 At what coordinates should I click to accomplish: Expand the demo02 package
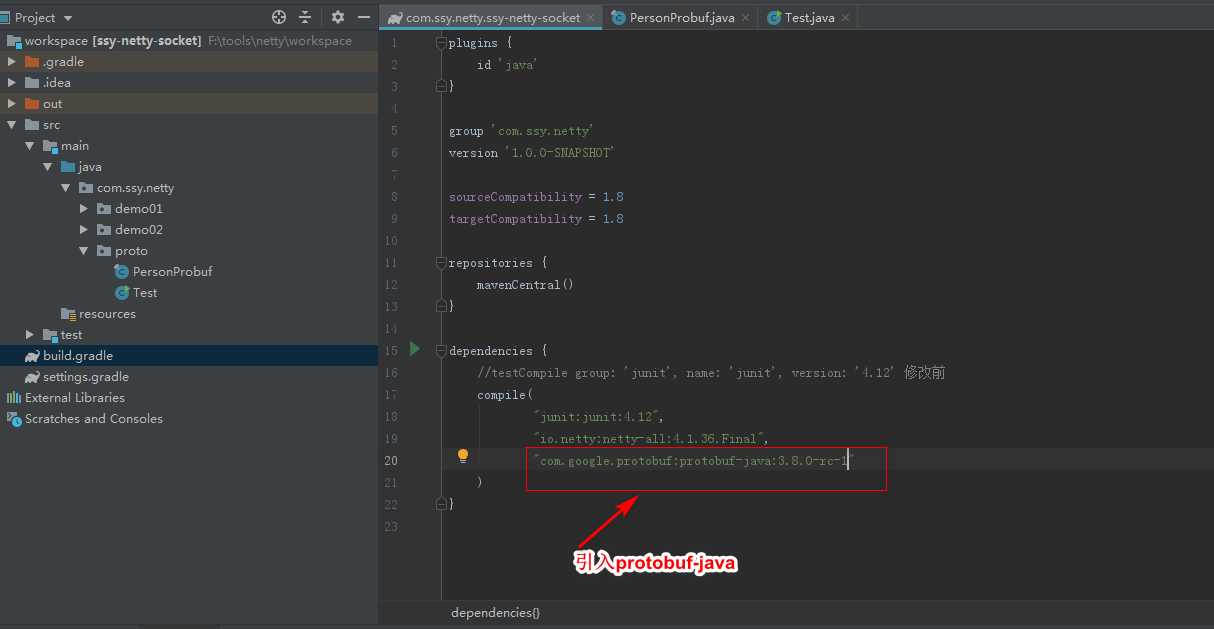pyautogui.click(x=84, y=230)
